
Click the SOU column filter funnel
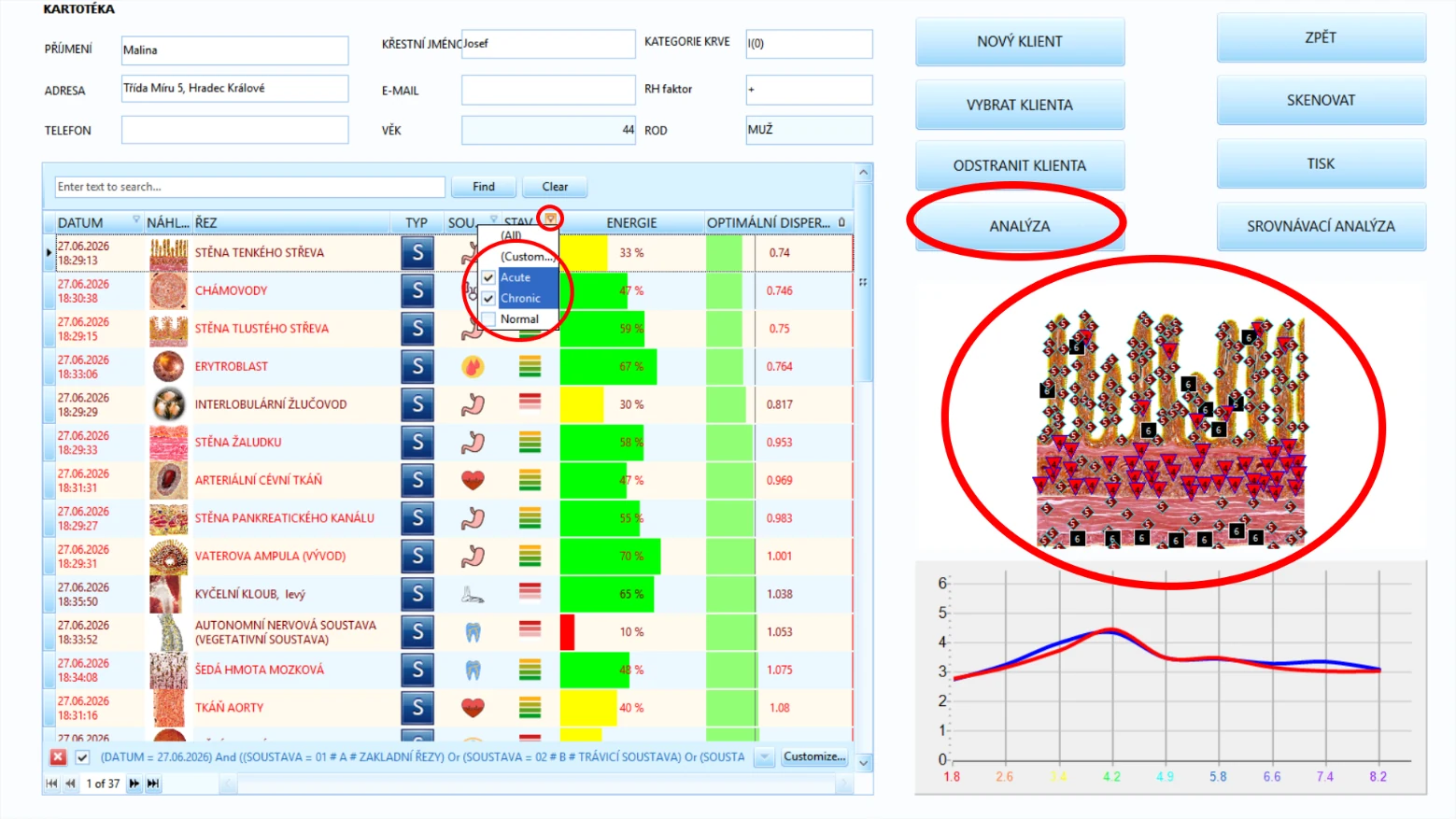click(494, 220)
